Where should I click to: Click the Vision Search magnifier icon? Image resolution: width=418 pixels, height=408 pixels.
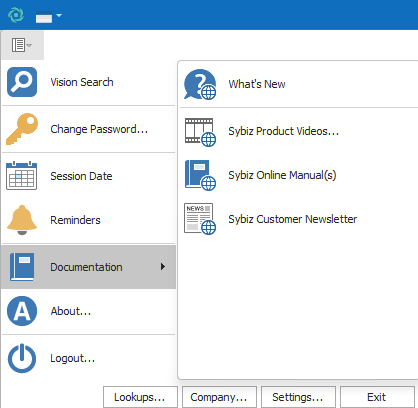(x=22, y=82)
